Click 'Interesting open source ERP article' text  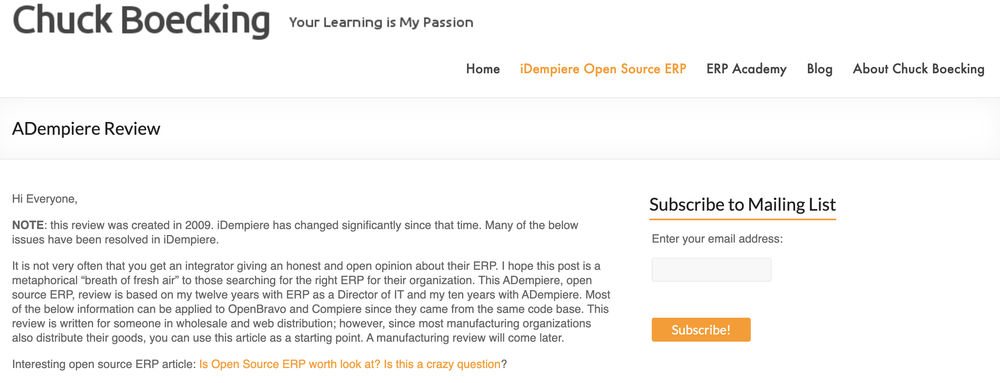coord(104,365)
